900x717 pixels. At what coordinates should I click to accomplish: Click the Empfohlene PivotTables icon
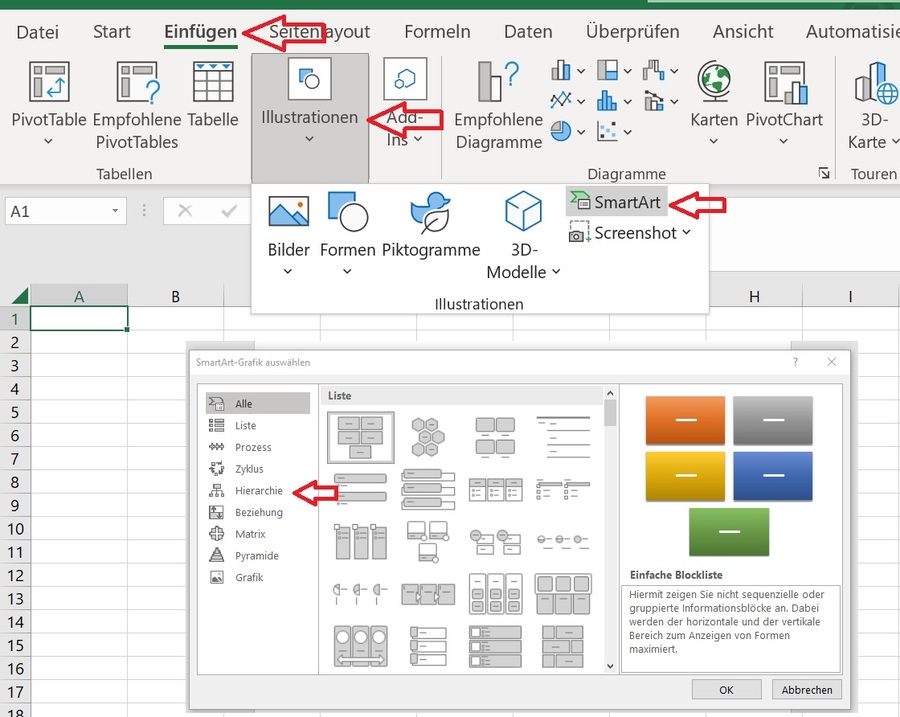click(x=136, y=83)
